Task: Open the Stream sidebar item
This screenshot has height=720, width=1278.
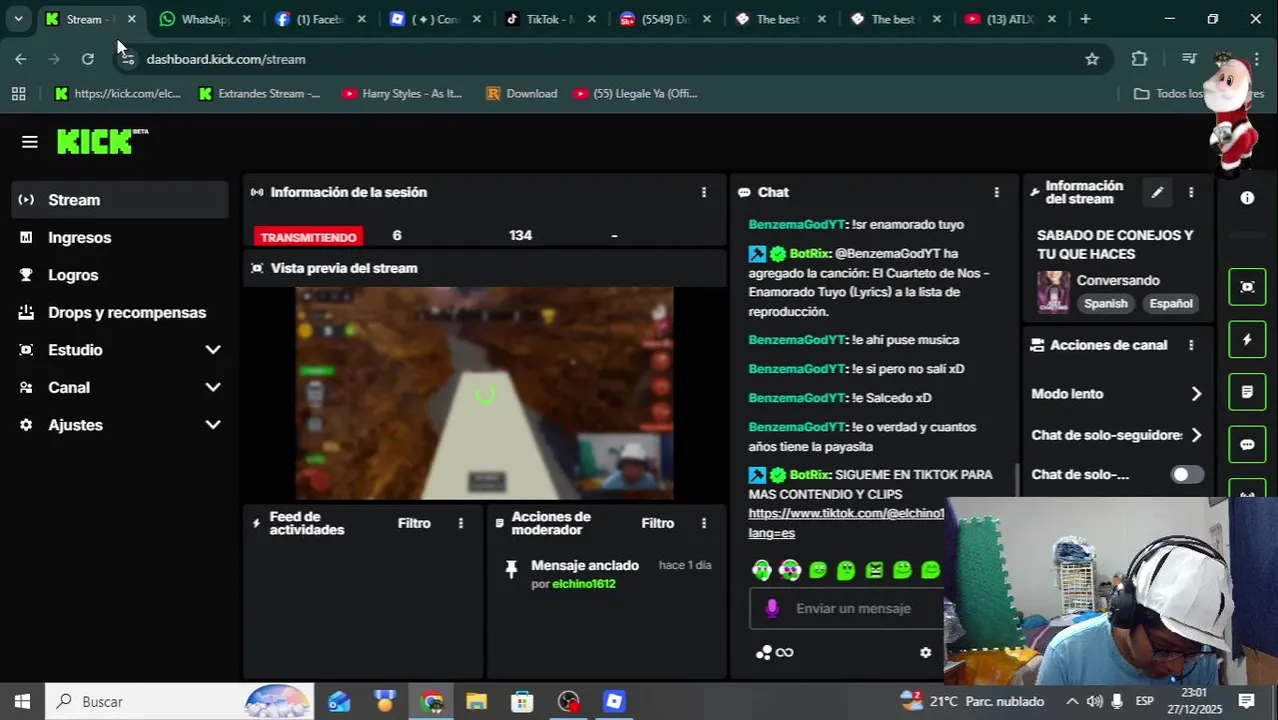Action: pyautogui.click(x=120, y=200)
